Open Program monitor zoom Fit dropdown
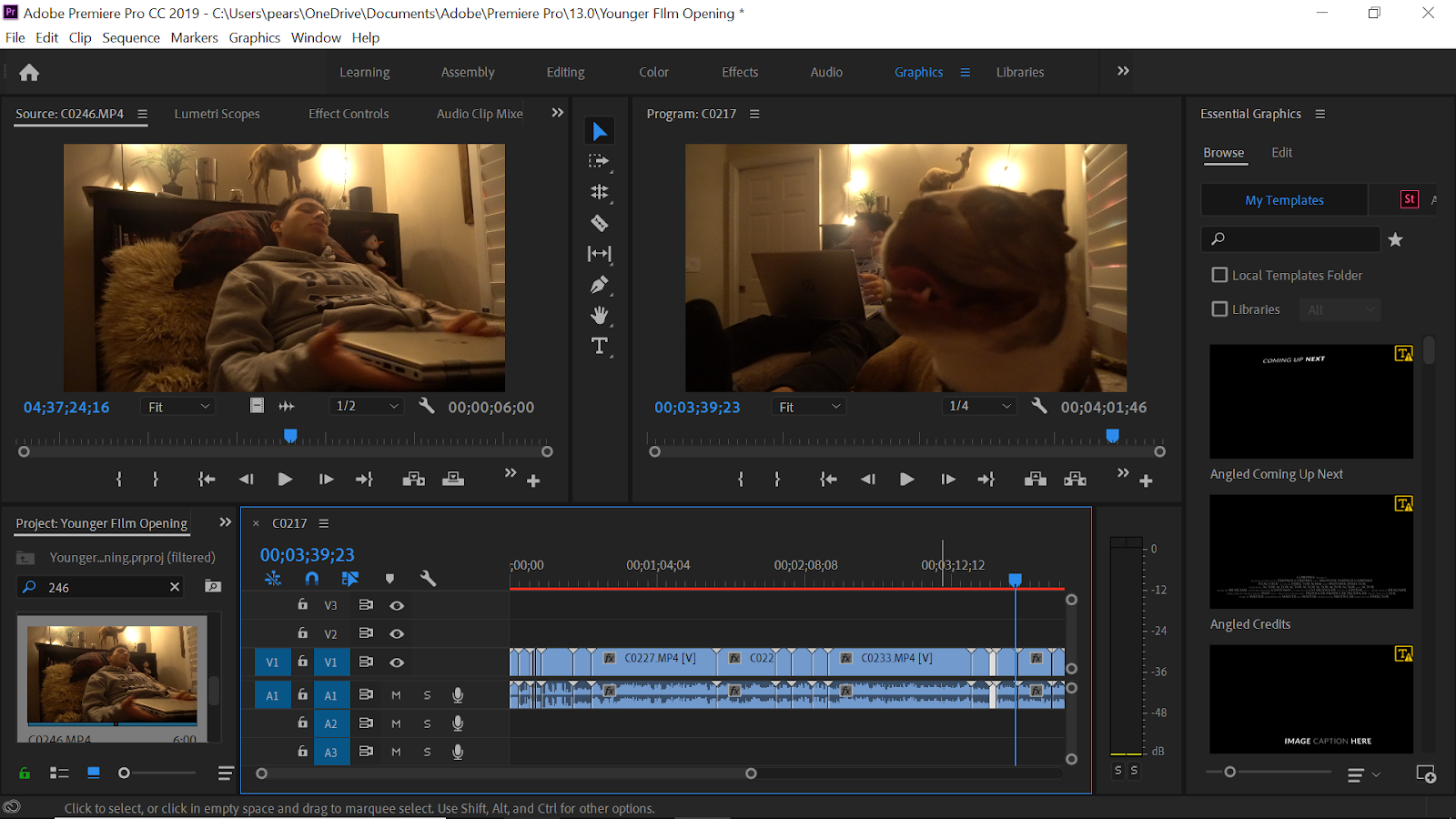Viewport: 1456px width, 819px height. point(809,407)
